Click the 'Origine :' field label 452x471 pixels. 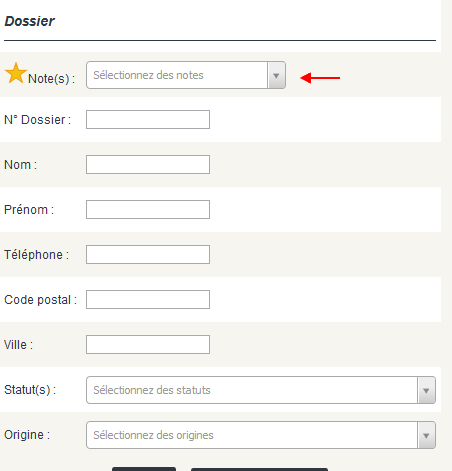27,435
